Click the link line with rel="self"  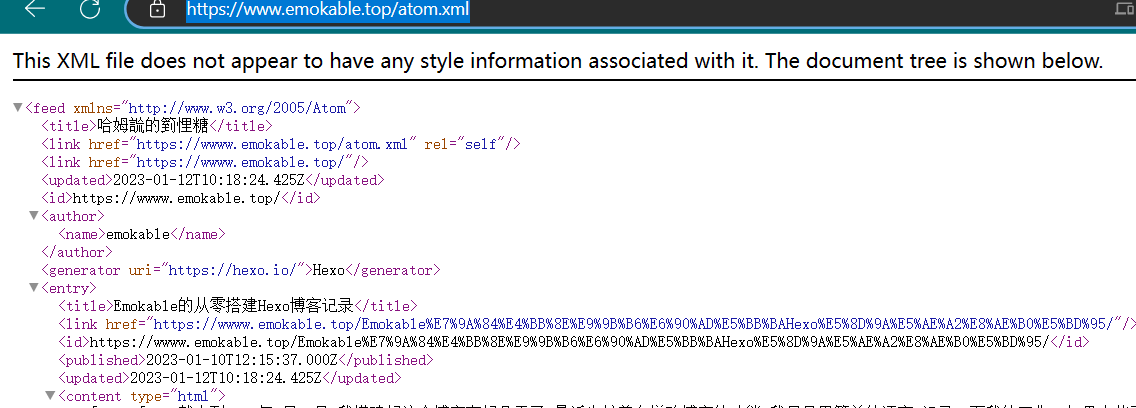tap(280, 144)
